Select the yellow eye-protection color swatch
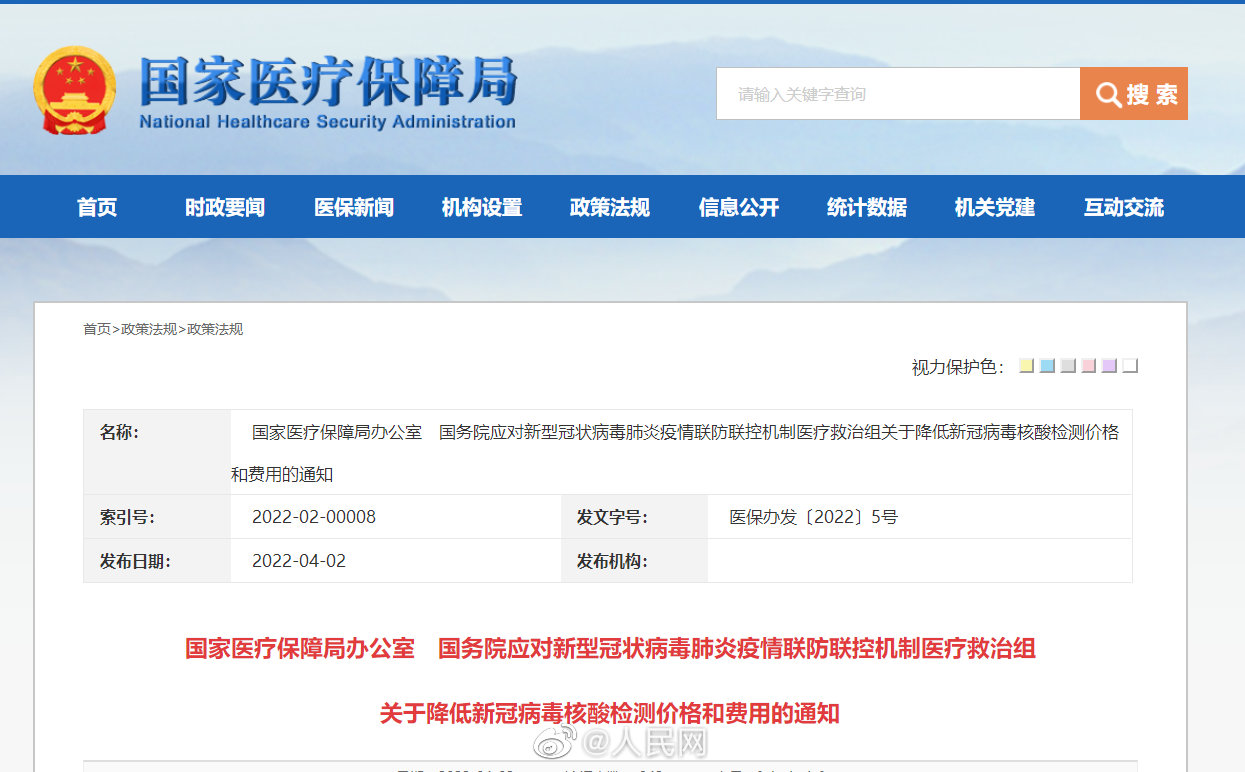 click(x=1025, y=365)
